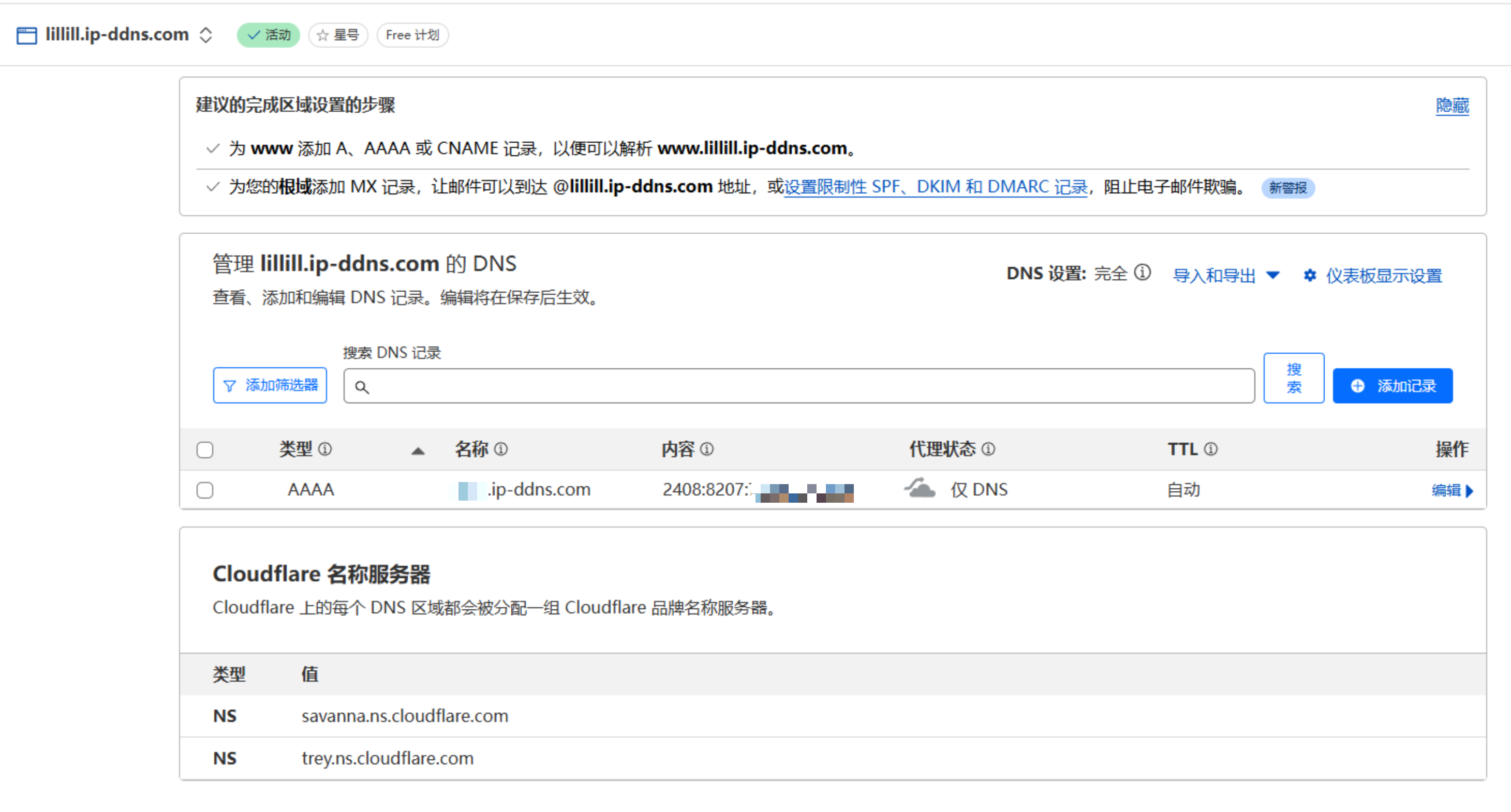Image resolution: width=1511 pixels, height=812 pixels.
Task: Focus the 搜索 DNS 记录 input field
Action: [799, 386]
